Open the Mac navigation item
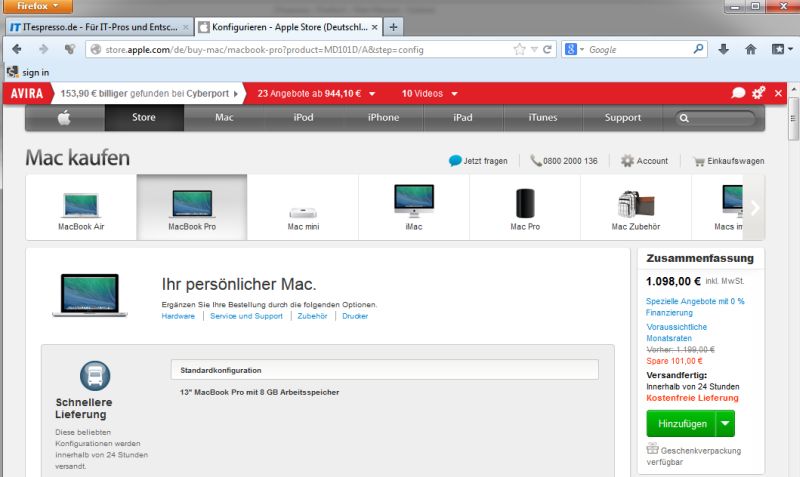This screenshot has width=800, height=477. click(224, 117)
